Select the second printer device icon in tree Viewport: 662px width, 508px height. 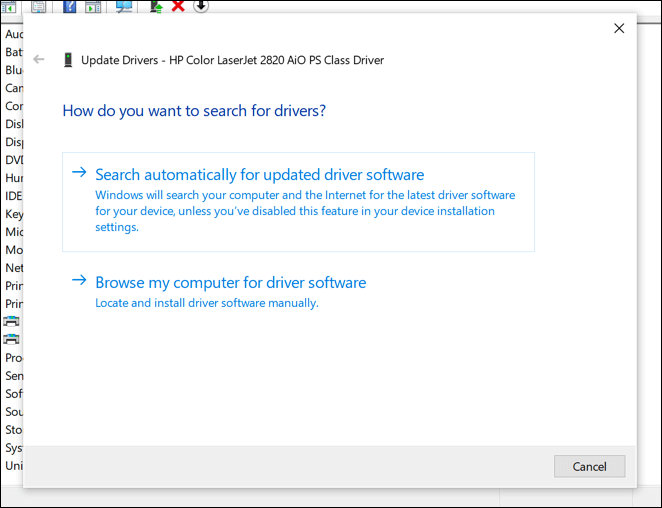12,339
